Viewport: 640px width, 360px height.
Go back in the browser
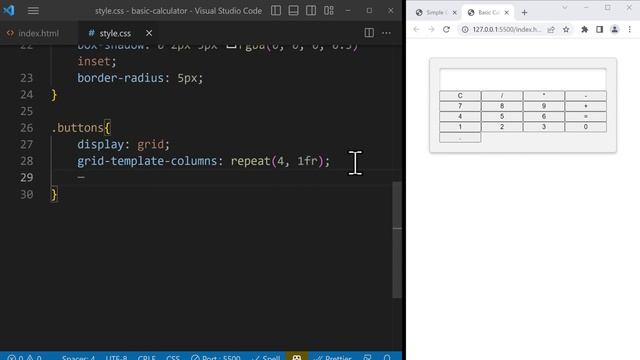(416, 29)
